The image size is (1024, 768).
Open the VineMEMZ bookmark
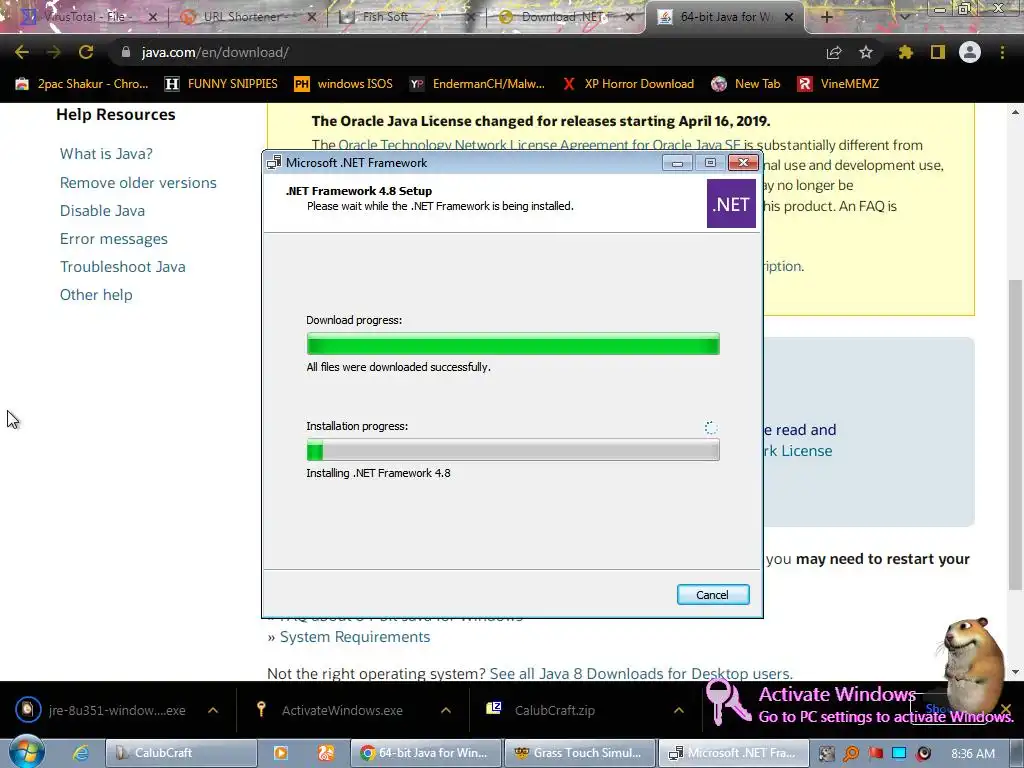[x=839, y=84]
